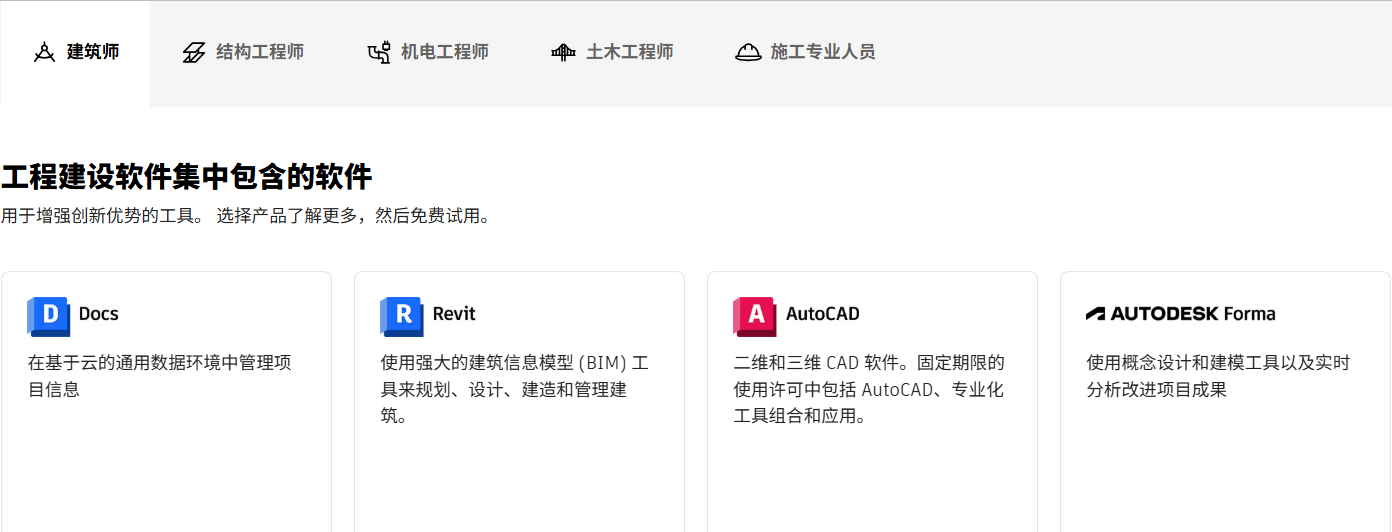1392x532 pixels.
Task: Click the Autodesk Forma logo
Action: (1180, 314)
